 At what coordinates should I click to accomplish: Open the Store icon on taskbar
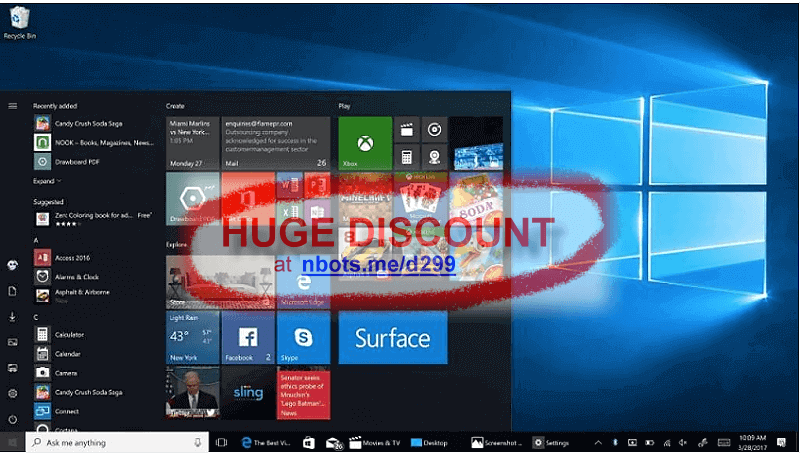[309, 443]
